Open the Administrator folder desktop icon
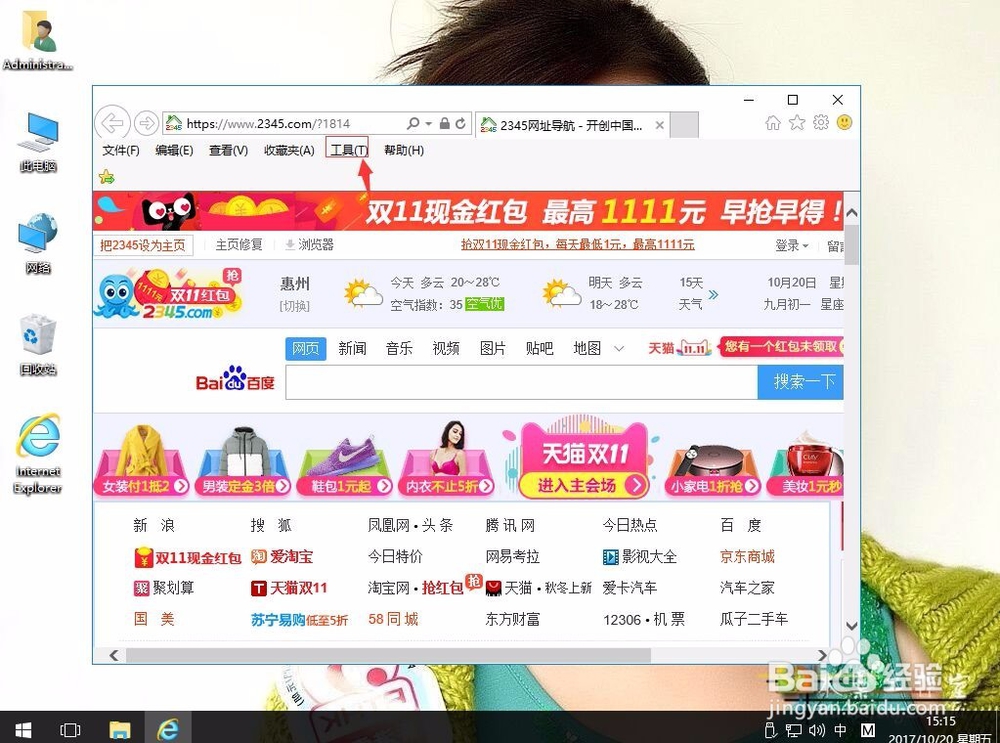Screen dimensions: 1000x743 (x=38, y=41)
